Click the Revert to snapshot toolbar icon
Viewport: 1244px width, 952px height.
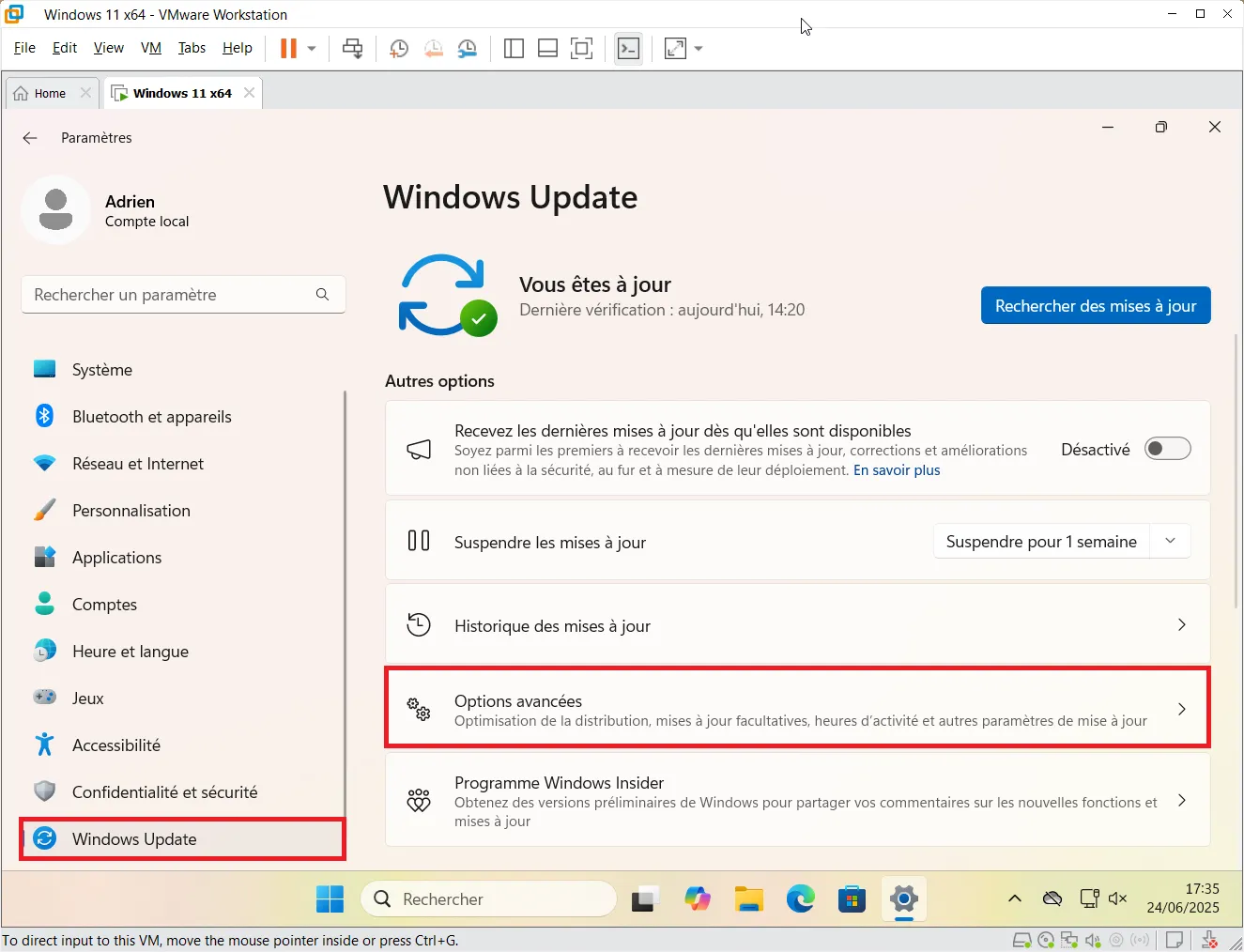pos(433,49)
